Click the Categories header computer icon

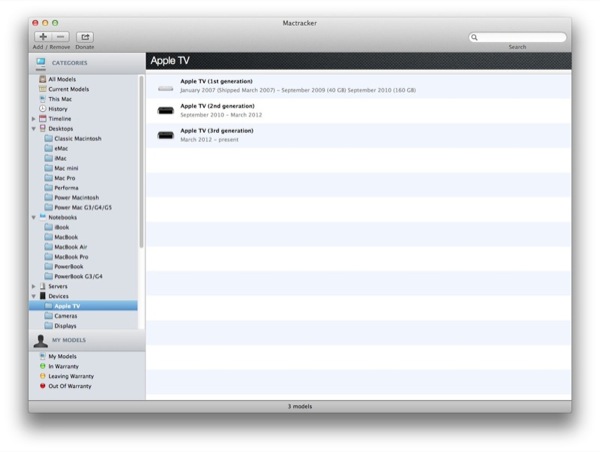[x=41, y=63]
